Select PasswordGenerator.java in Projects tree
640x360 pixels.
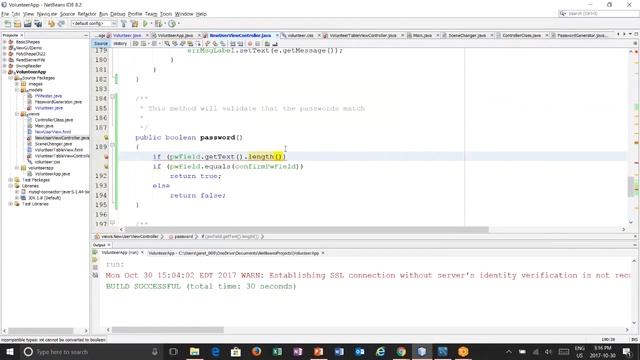(x=58, y=102)
